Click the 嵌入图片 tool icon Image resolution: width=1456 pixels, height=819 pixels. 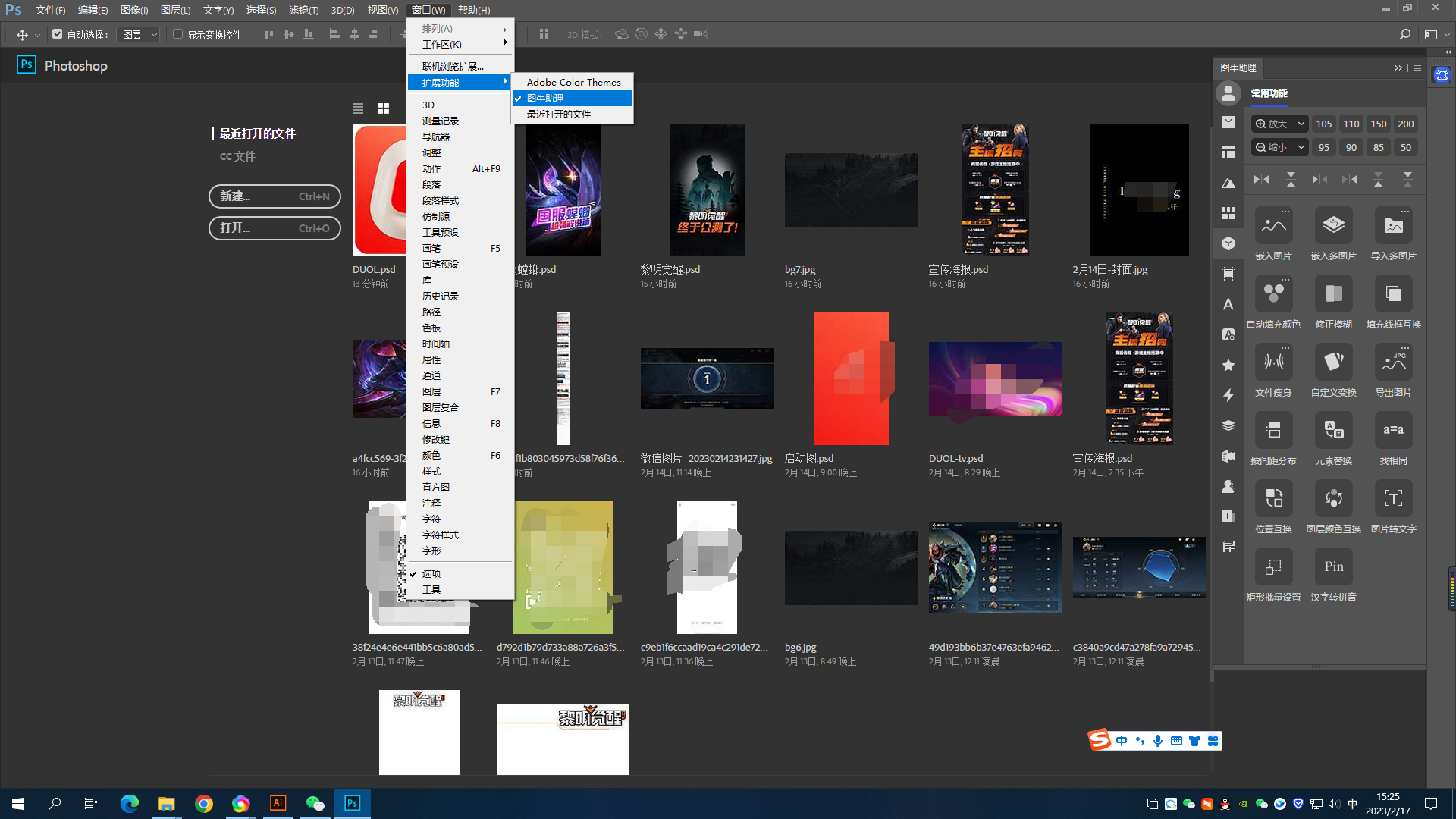click(1273, 226)
